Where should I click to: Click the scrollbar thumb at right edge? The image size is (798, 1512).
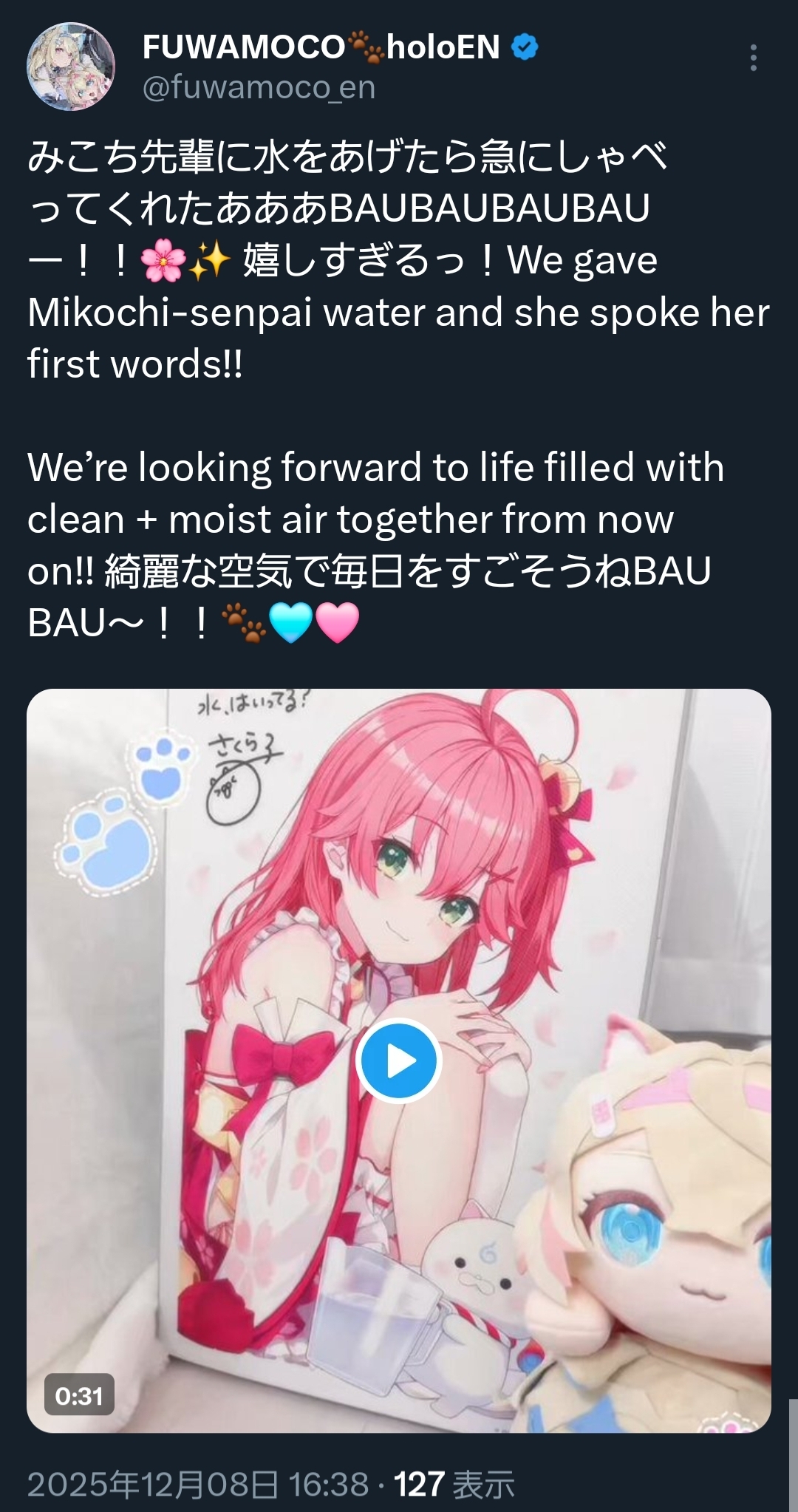[793, 1455]
